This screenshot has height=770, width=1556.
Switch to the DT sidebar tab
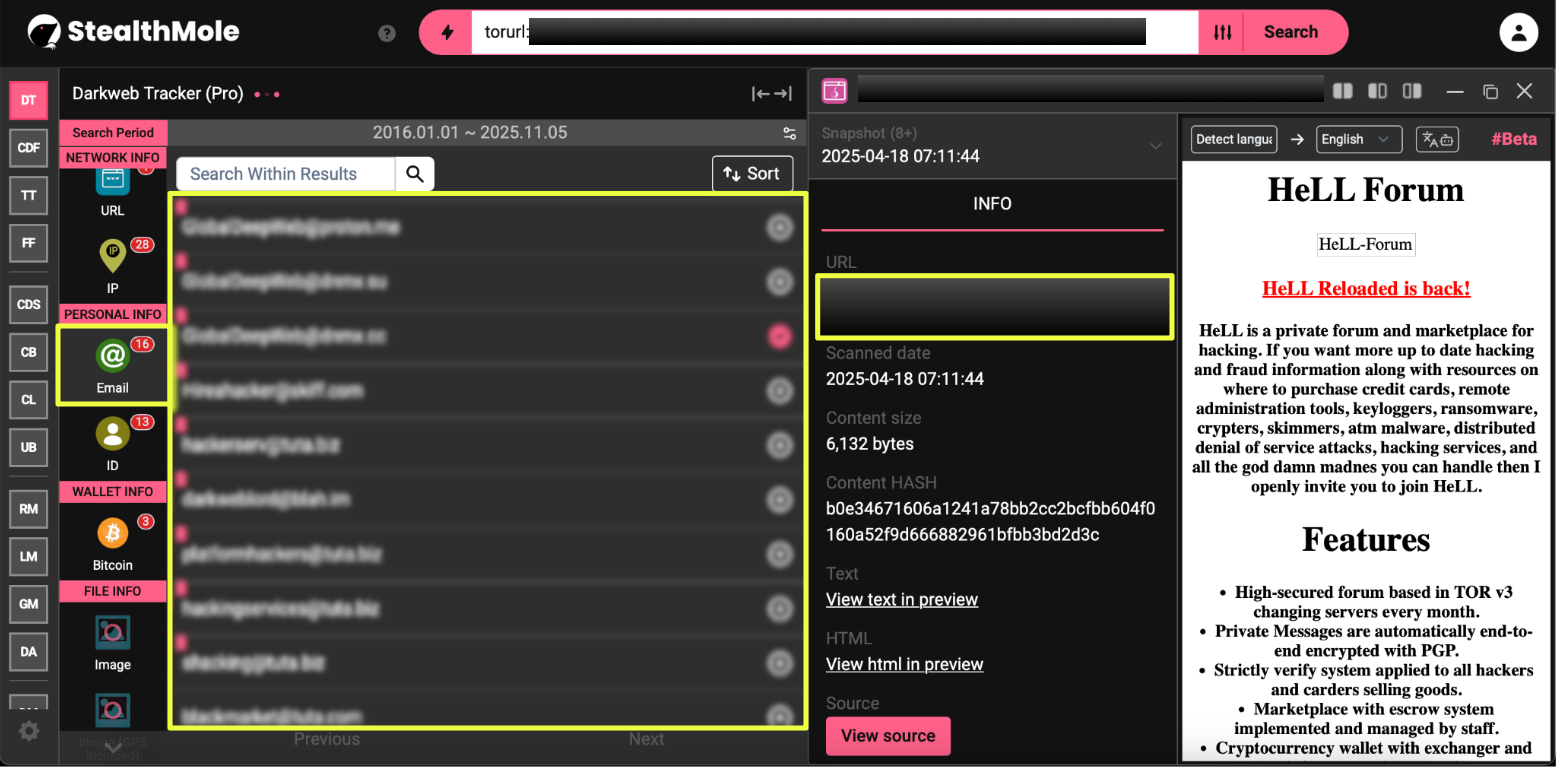pyautogui.click(x=29, y=100)
